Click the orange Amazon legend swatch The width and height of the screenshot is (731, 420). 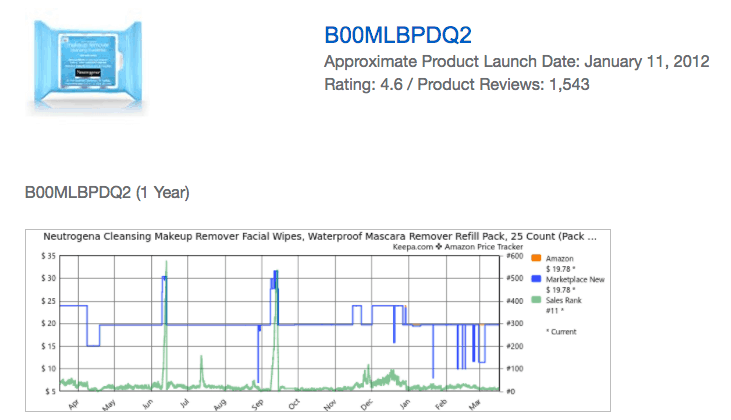pos(536,258)
